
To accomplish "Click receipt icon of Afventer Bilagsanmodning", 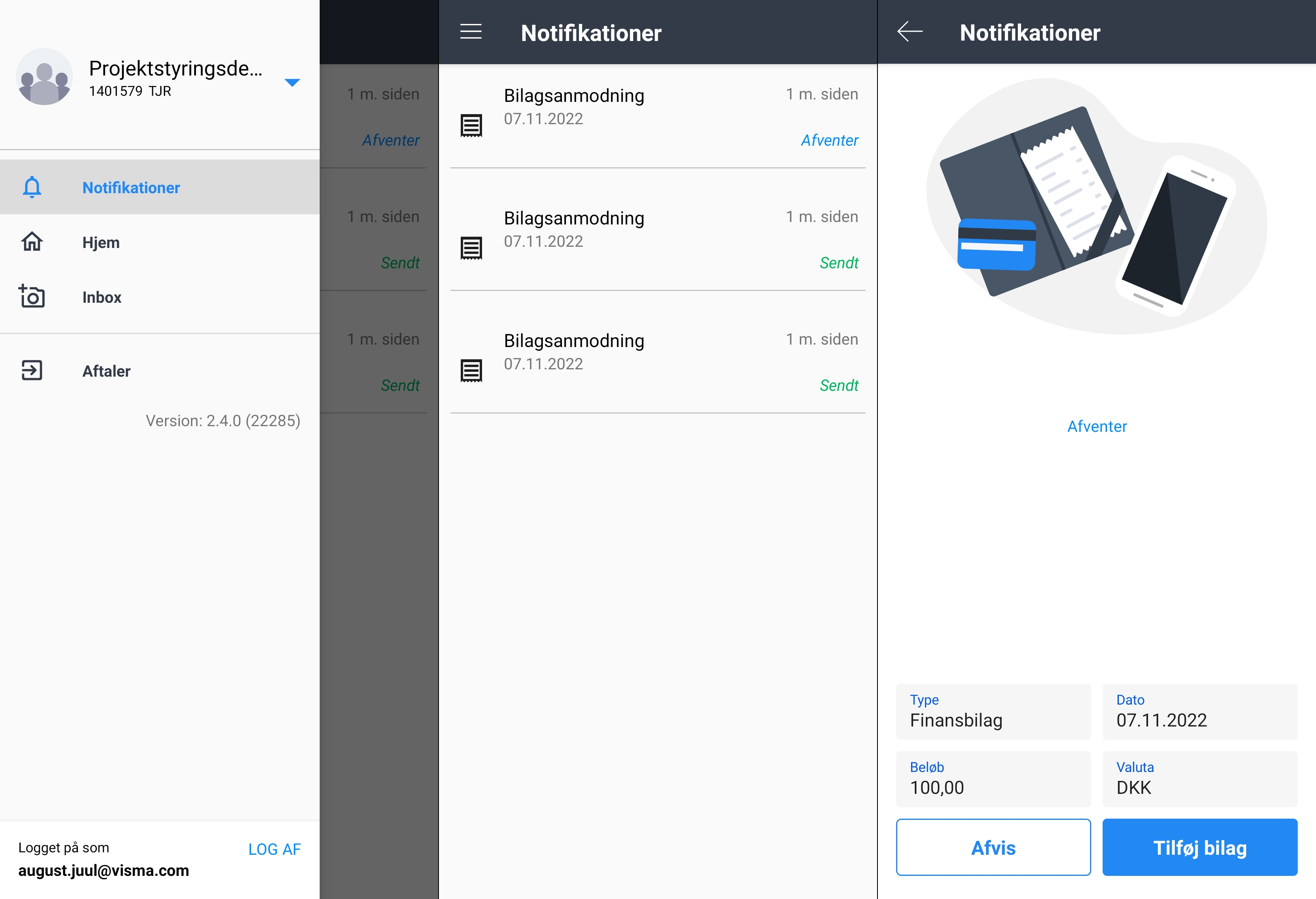I will (471, 125).
